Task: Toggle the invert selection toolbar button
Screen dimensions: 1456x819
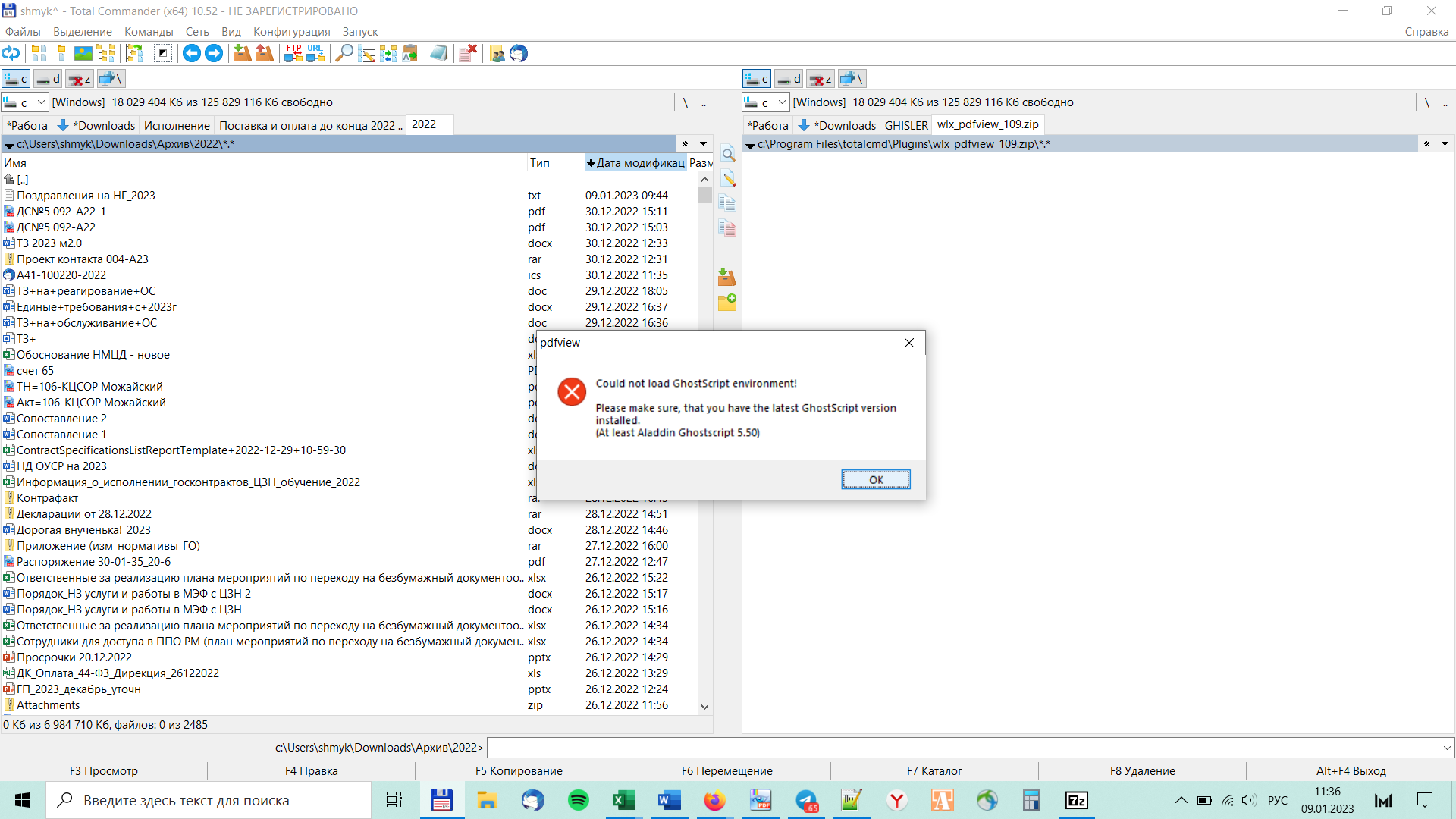Action: tap(163, 53)
